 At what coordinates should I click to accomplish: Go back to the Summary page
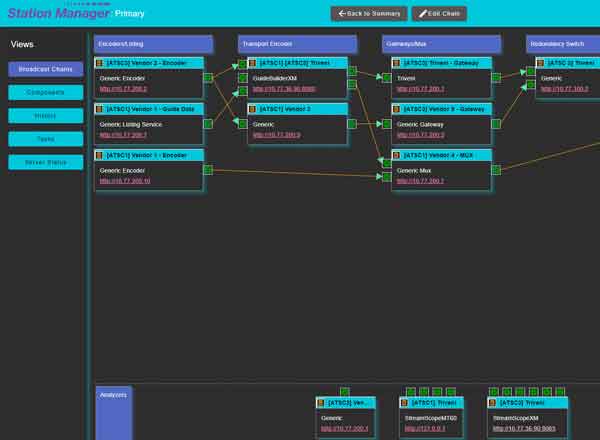tap(368, 14)
